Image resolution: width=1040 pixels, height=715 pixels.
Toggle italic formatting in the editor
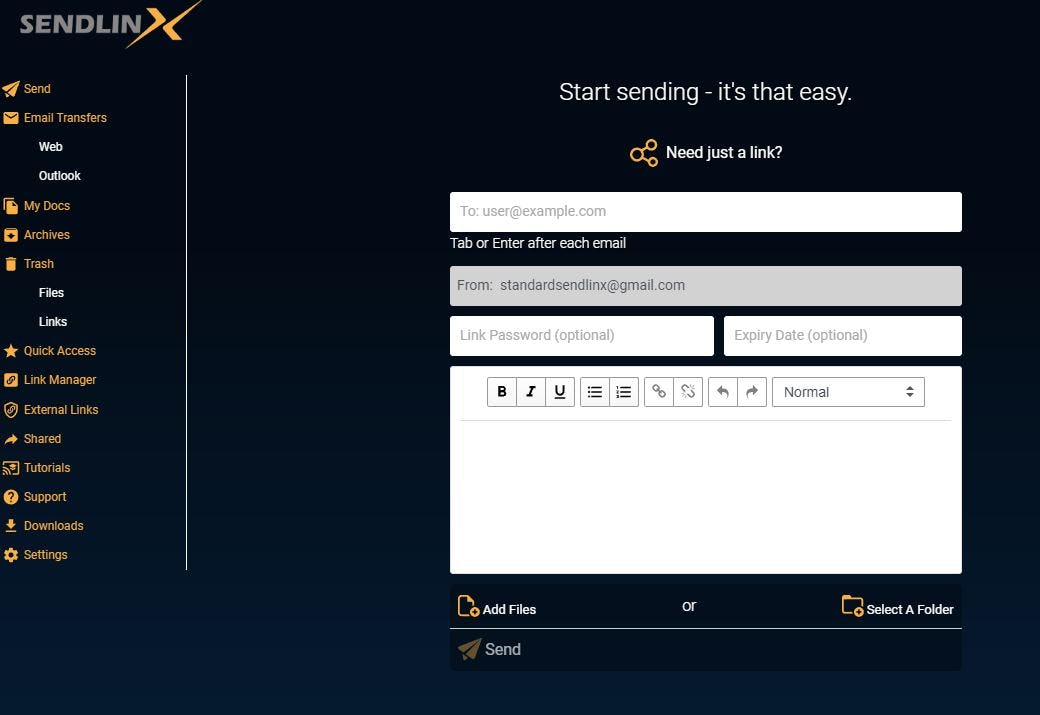click(531, 391)
